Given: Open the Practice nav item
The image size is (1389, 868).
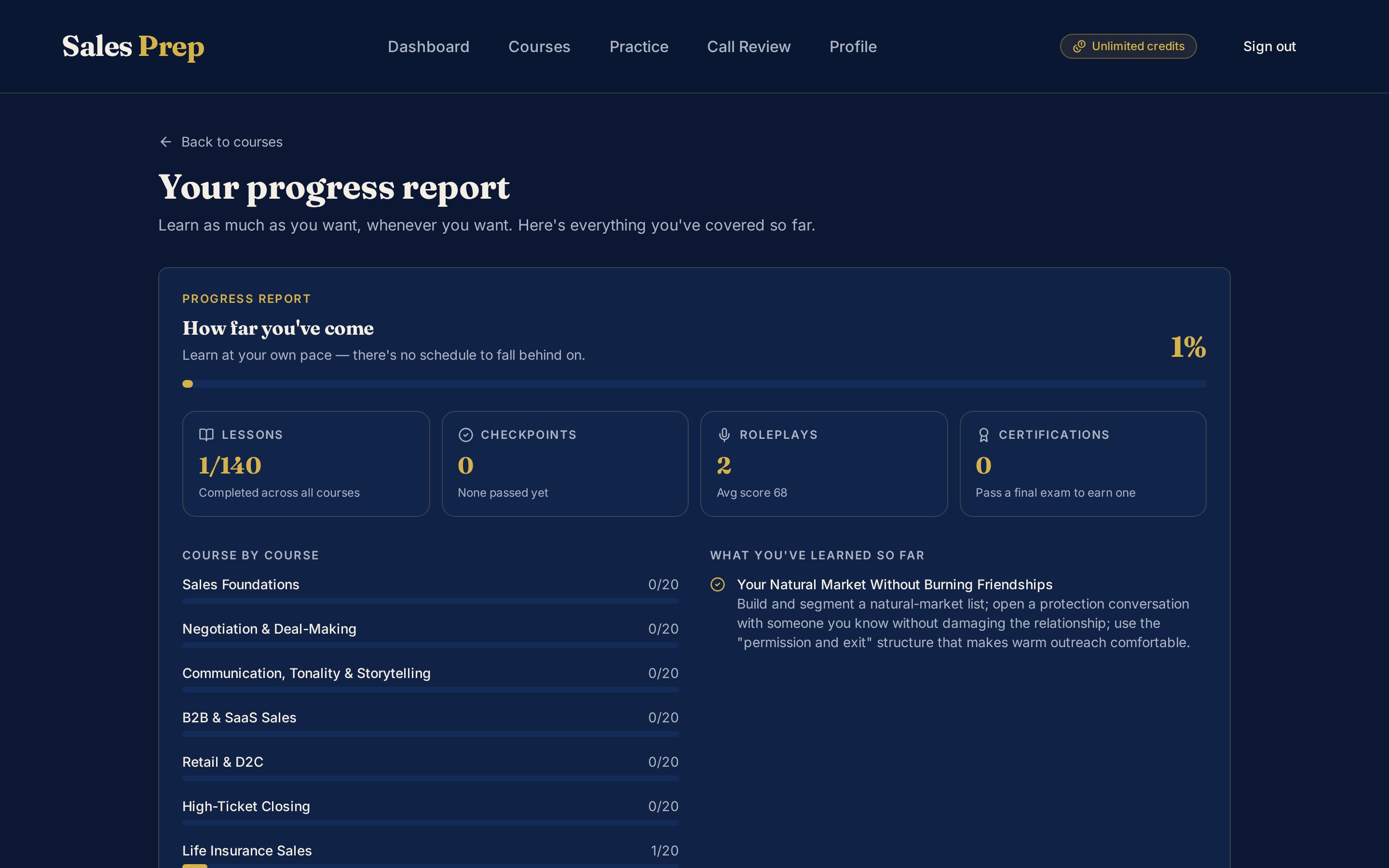Looking at the screenshot, I should [638, 46].
